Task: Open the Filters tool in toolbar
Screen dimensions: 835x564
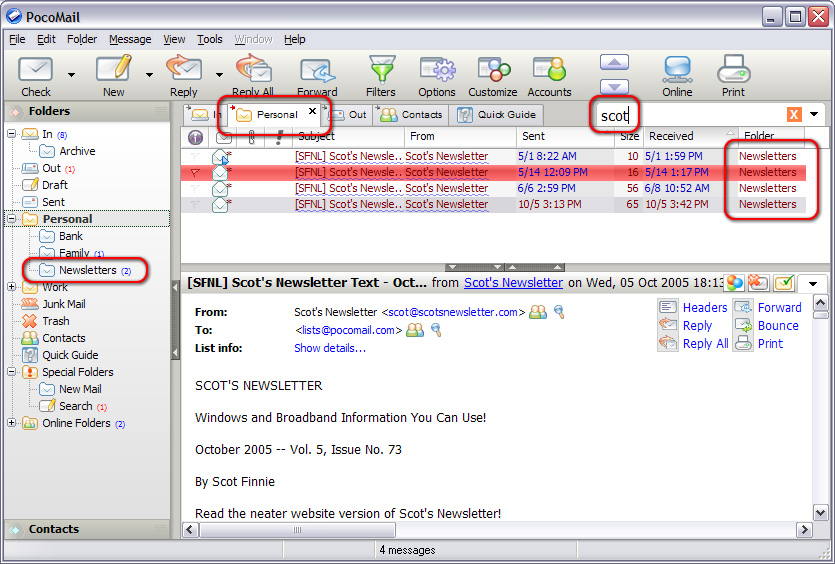Action: click(x=381, y=75)
